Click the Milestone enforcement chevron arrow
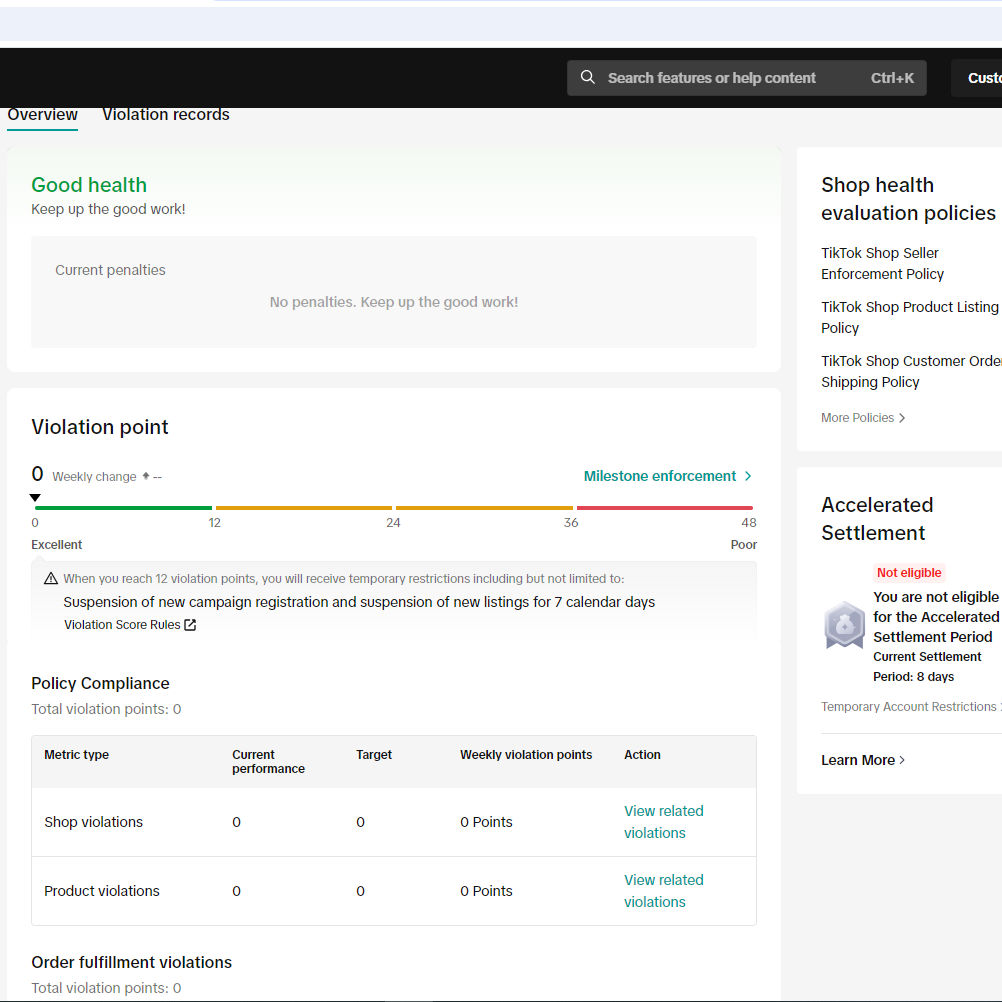The image size is (1002, 1002). point(748,476)
